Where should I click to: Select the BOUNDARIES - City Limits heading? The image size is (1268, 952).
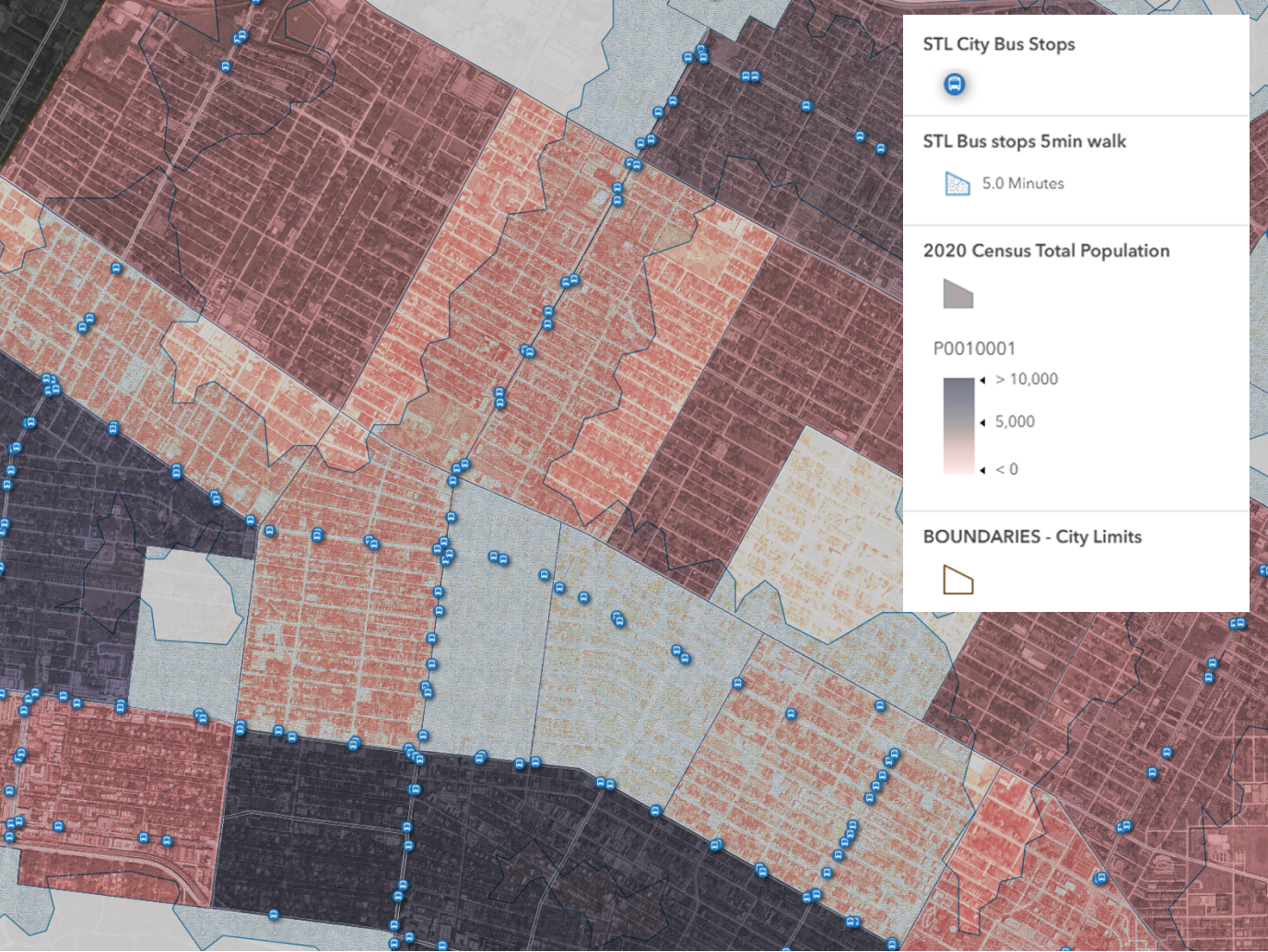1032,536
